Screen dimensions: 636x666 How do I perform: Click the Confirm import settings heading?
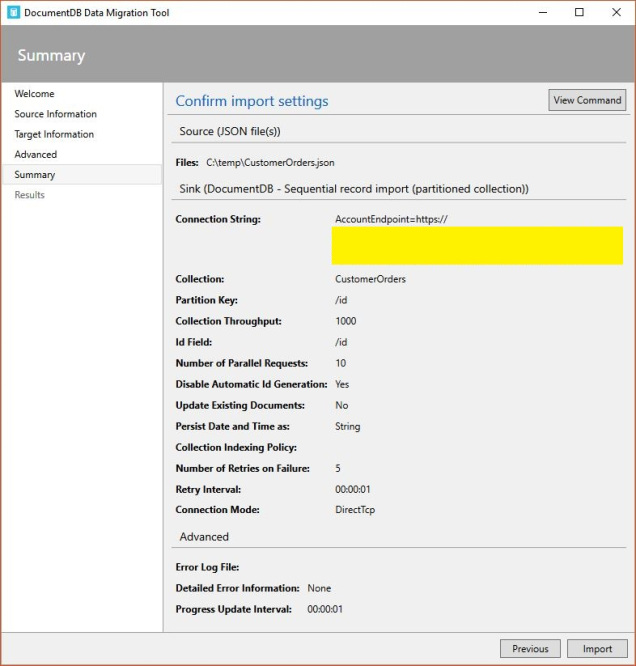tap(252, 101)
